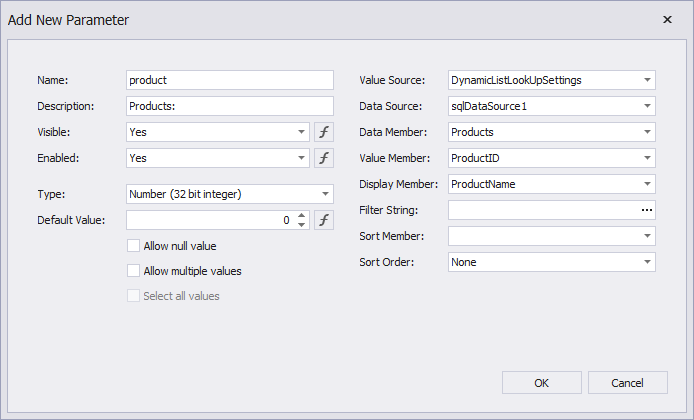Click into the Description input field
This screenshot has height=420, width=694.
point(230,106)
